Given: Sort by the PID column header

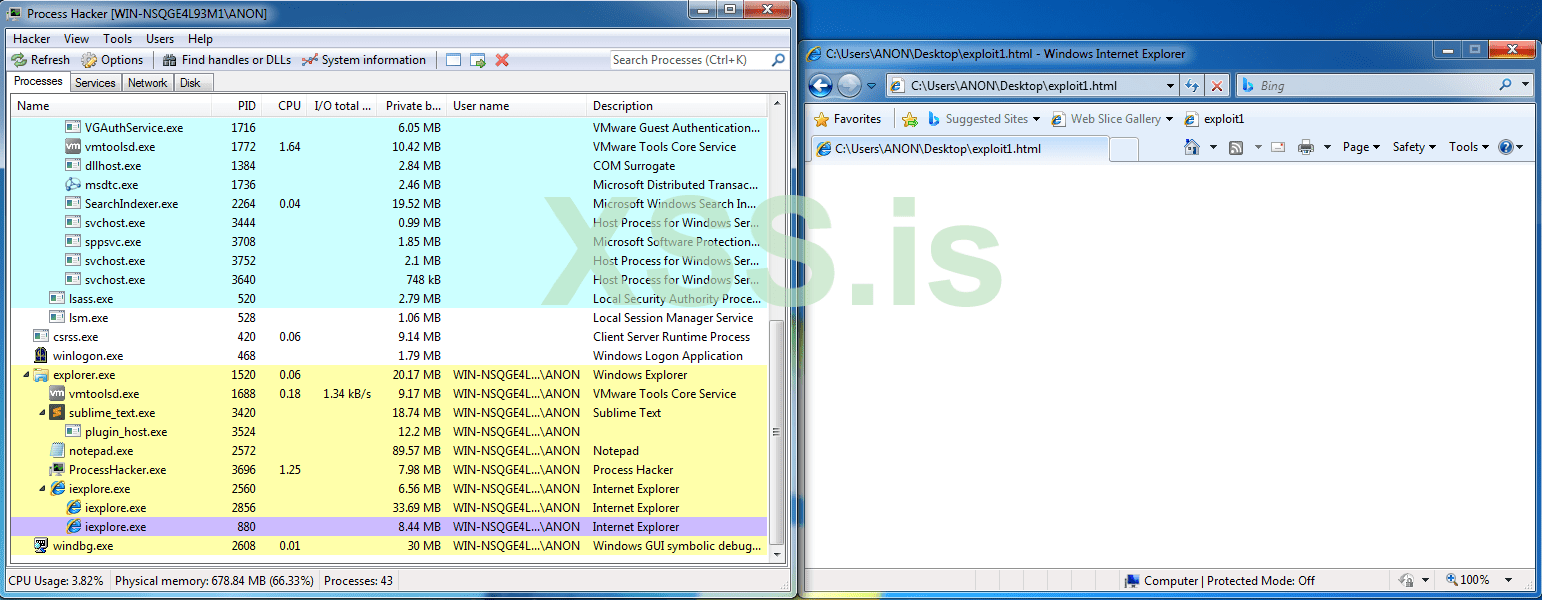Looking at the screenshot, I should point(236,106).
